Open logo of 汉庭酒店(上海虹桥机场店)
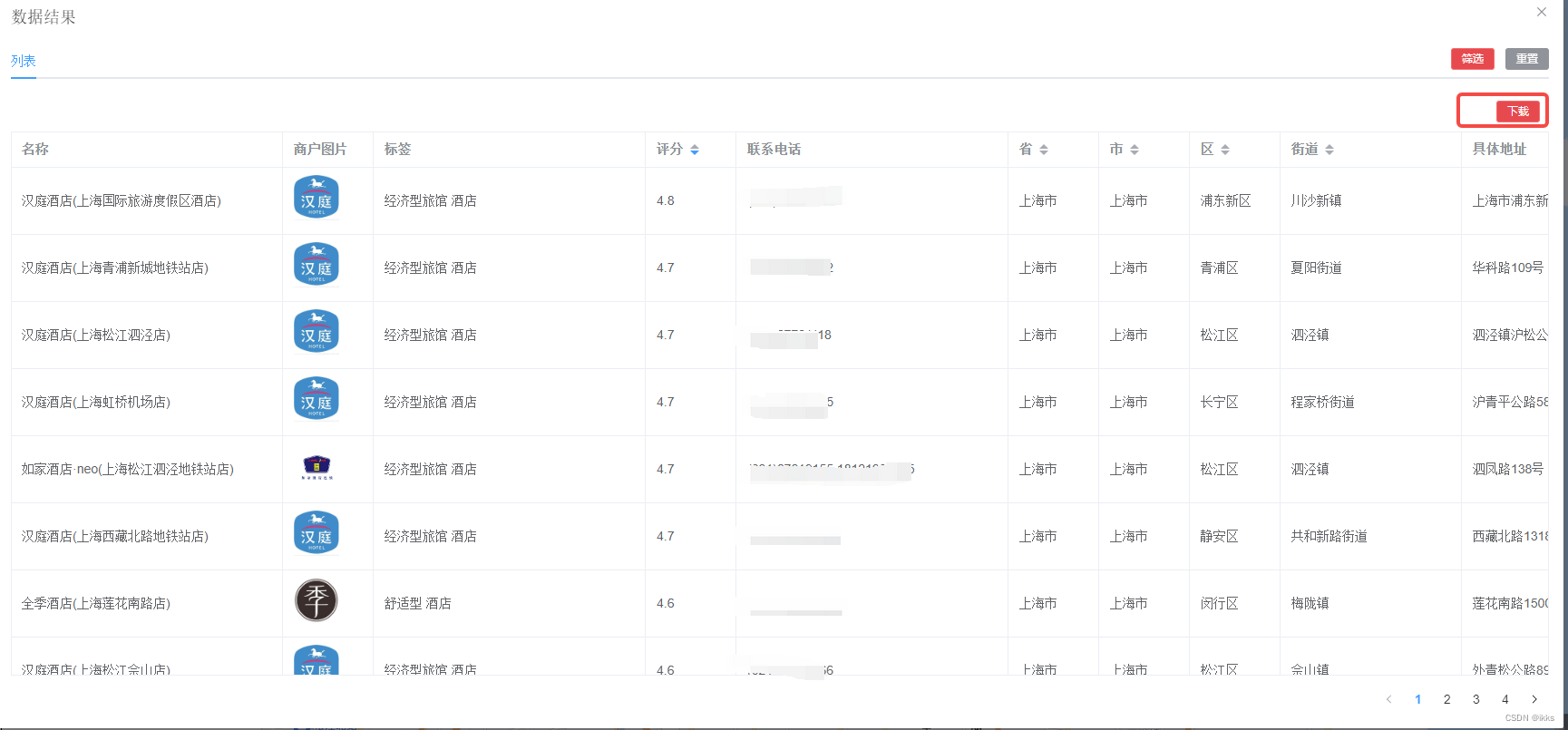Image resolution: width=1568 pixels, height=730 pixels. coord(317,399)
